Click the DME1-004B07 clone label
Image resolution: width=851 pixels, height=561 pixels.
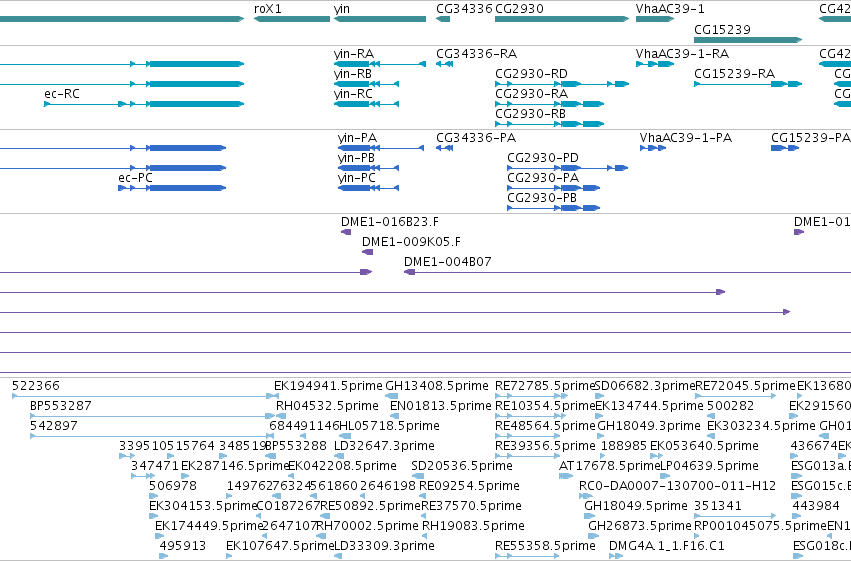448,262
